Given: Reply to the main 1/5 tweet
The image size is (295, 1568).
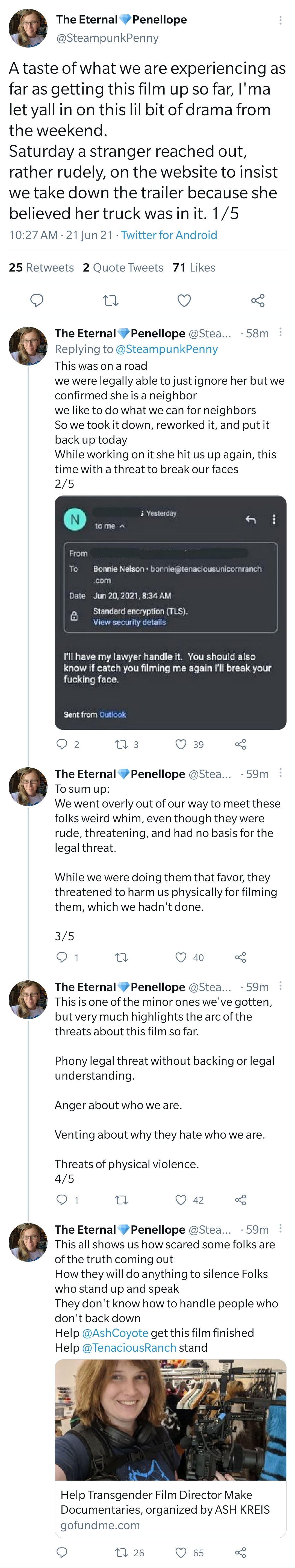Looking at the screenshot, I should [37, 300].
